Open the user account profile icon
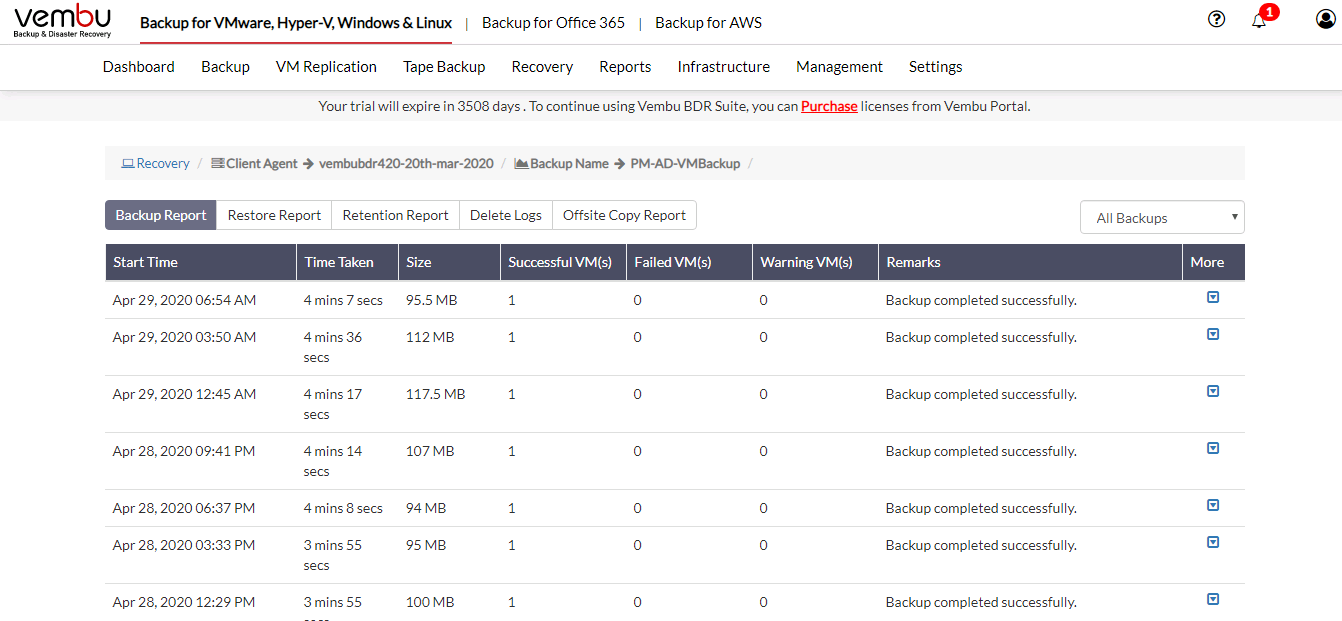 pos(1326,19)
